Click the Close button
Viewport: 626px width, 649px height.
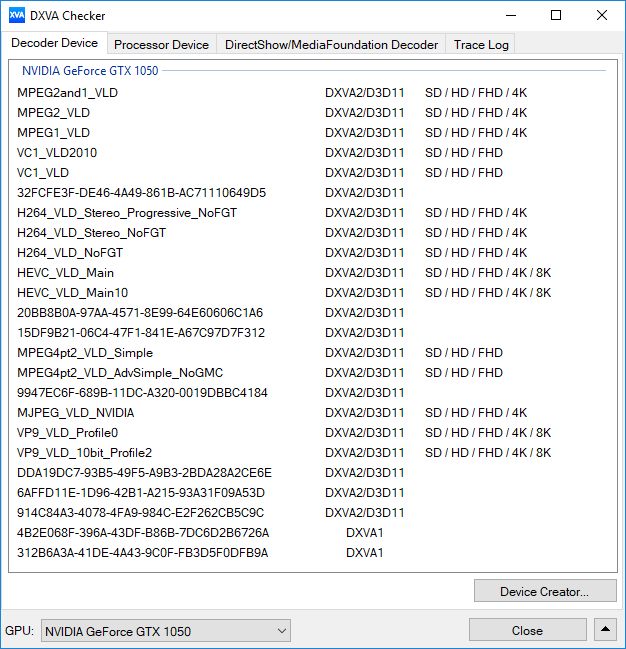(527, 630)
